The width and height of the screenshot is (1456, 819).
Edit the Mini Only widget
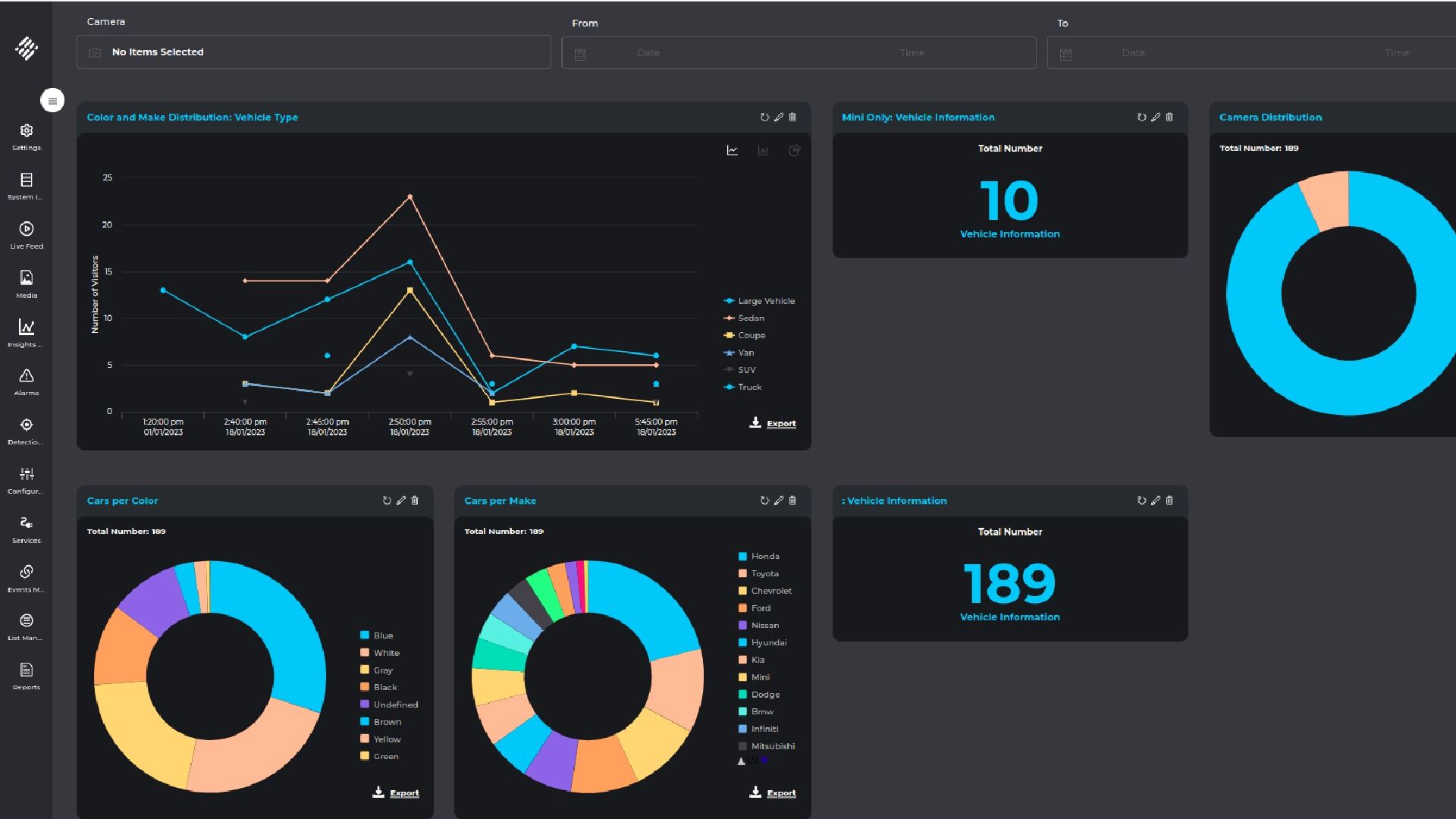(x=1156, y=117)
